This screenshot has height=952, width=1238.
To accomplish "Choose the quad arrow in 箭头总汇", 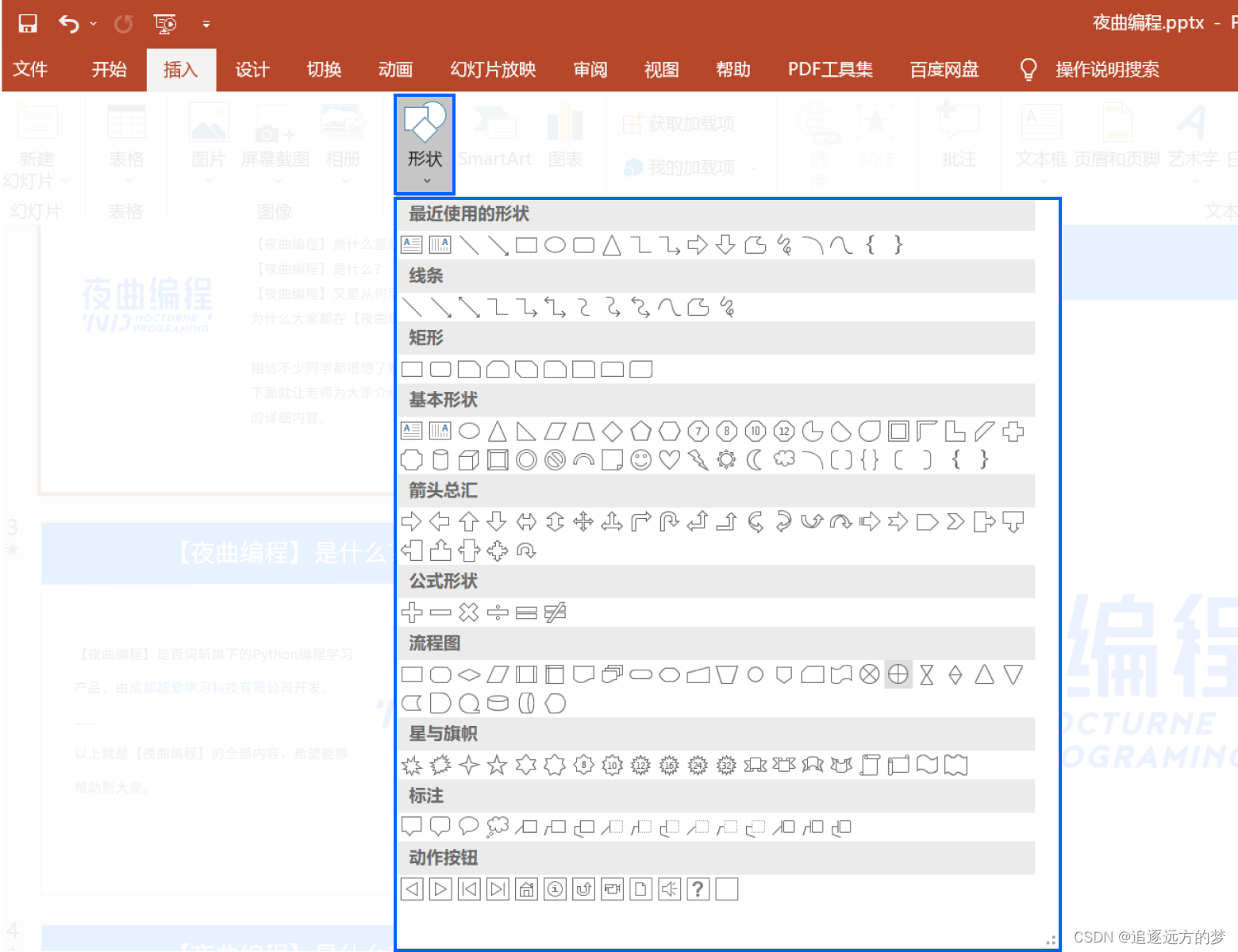I will 583,521.
